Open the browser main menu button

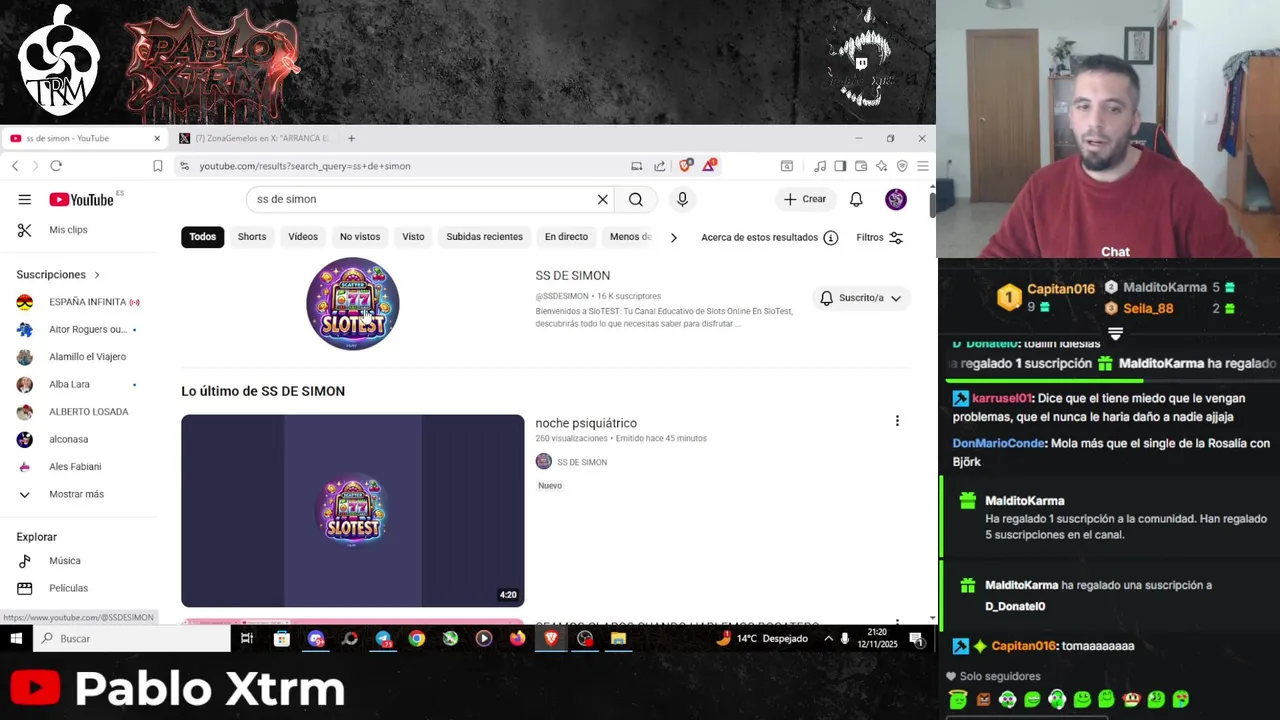point(922,166)
